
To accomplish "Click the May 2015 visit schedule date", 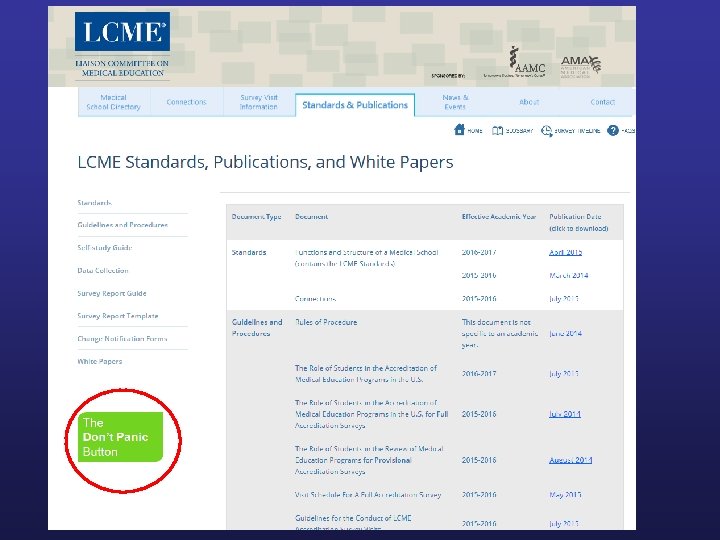I will tap(565, 495).
